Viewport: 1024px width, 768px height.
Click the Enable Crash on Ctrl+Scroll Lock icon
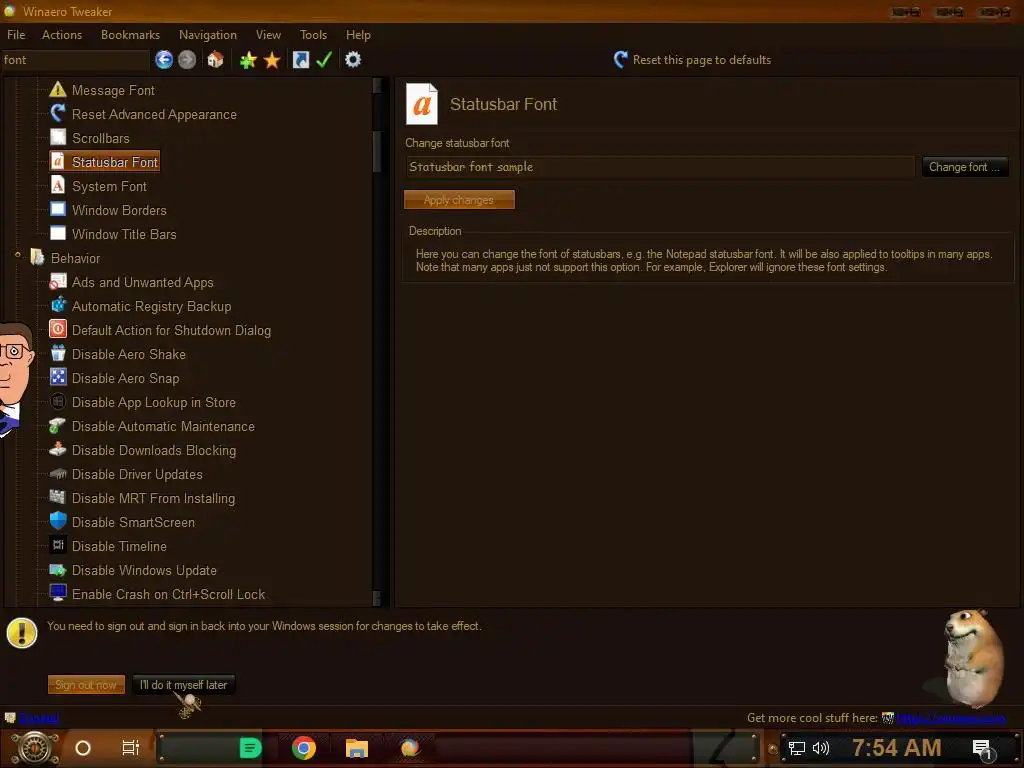coord(58,593)
